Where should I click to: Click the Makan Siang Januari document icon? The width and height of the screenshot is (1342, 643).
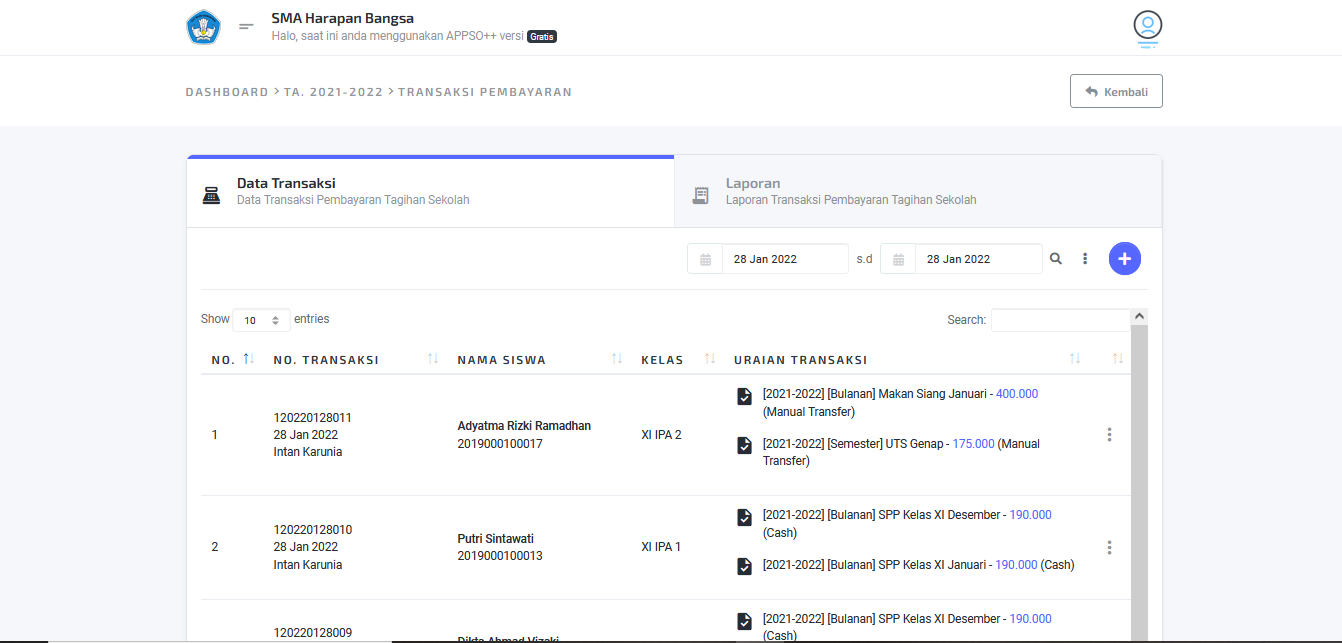(744, 396)
